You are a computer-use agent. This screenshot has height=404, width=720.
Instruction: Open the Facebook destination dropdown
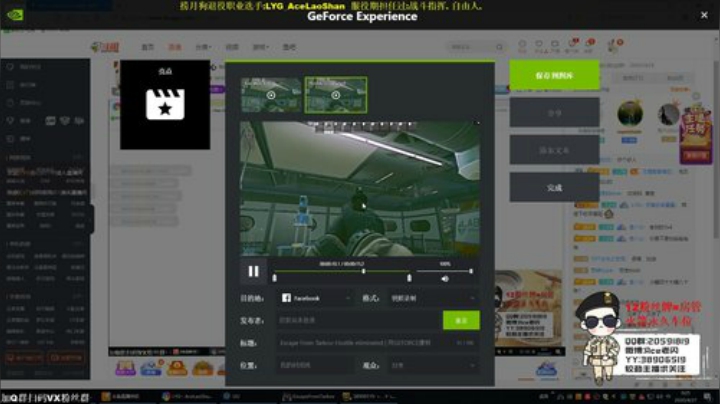pyautogui.click(x=316, y=298)
